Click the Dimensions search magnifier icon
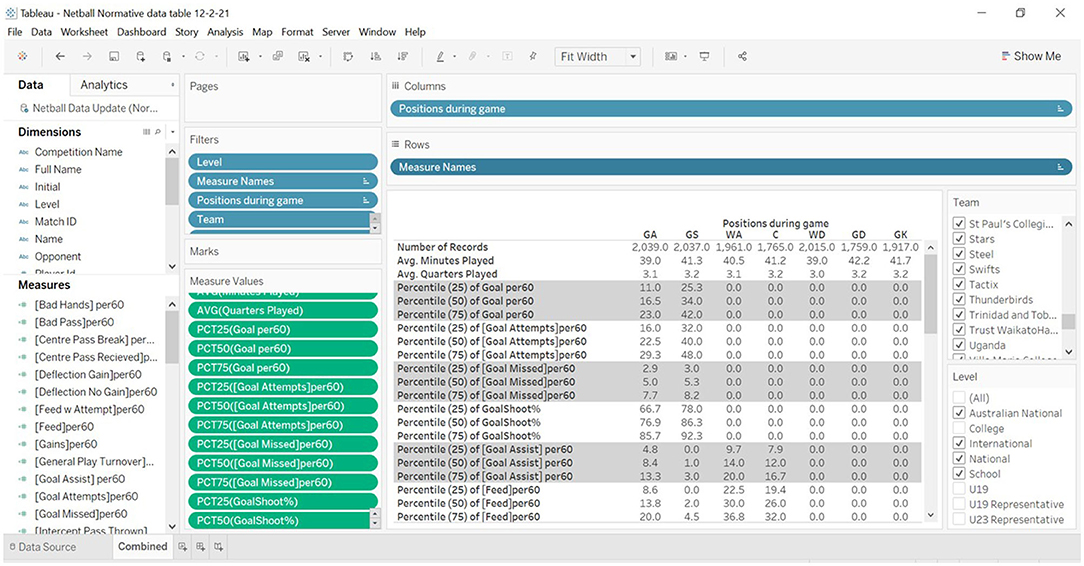1084x566 pixels. [x=158, y=132]
